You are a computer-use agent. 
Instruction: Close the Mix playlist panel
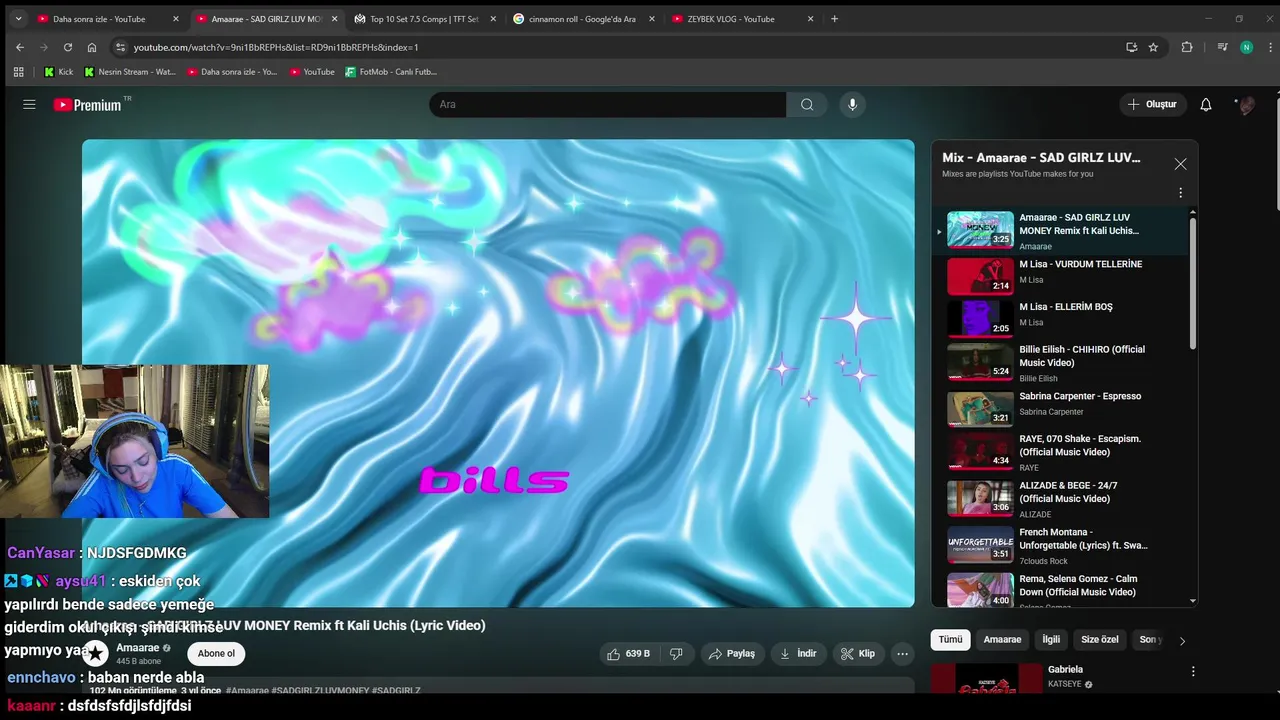[x=1180, y=164]
